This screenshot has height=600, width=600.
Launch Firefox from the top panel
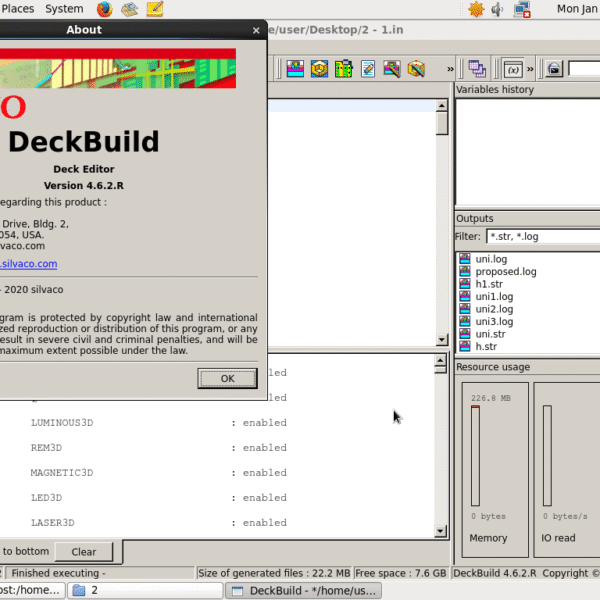click(x=104, y=9)
